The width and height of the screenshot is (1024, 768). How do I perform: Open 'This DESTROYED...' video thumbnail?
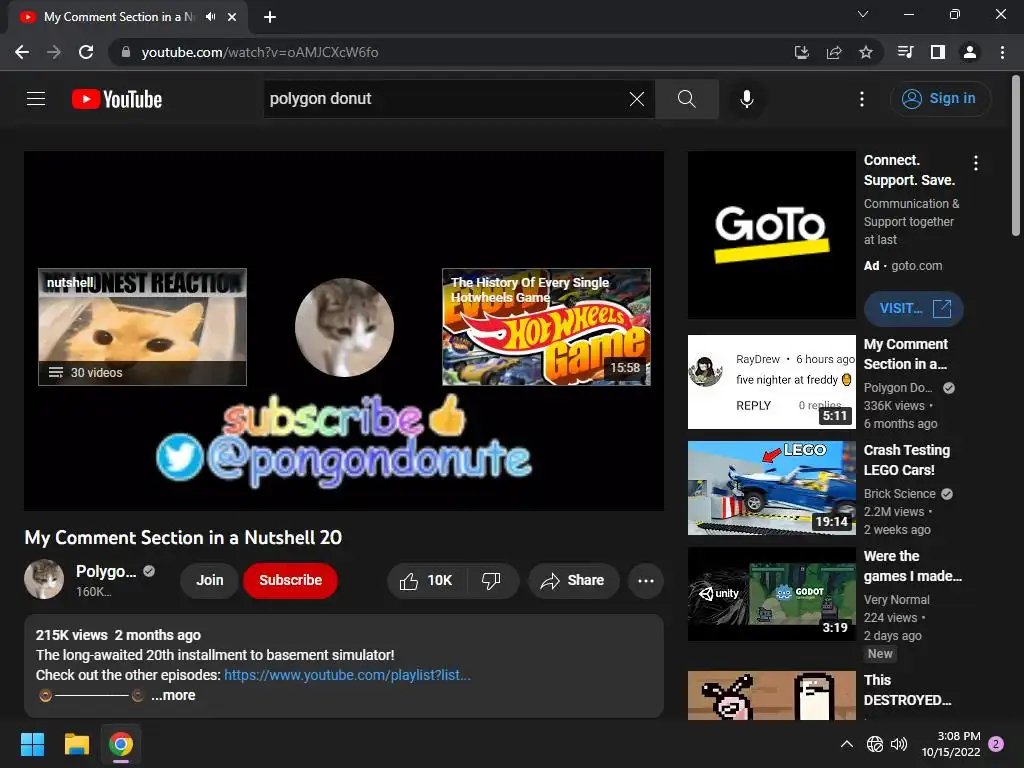771,695
